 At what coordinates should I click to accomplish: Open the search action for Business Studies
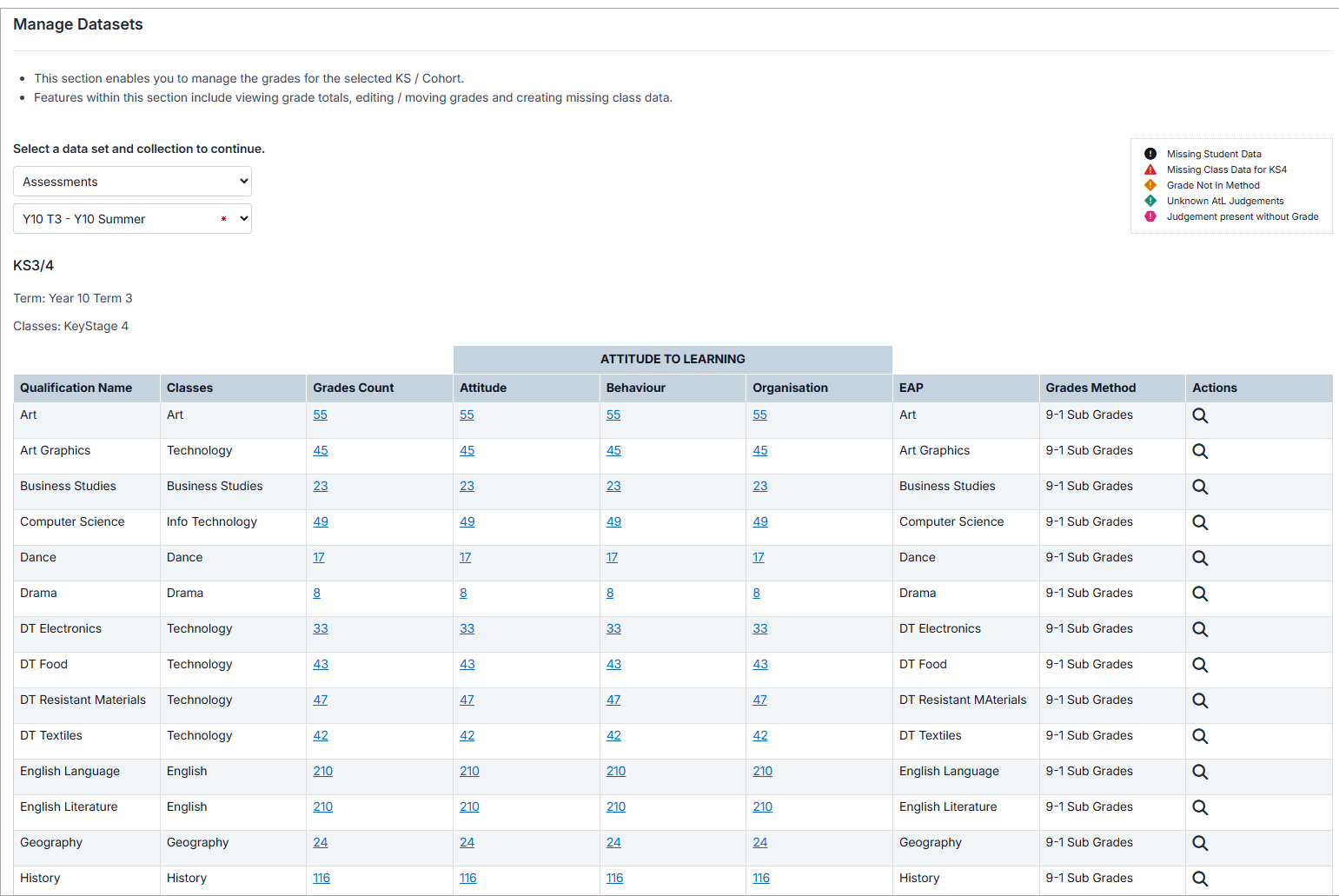[1200, 487]
